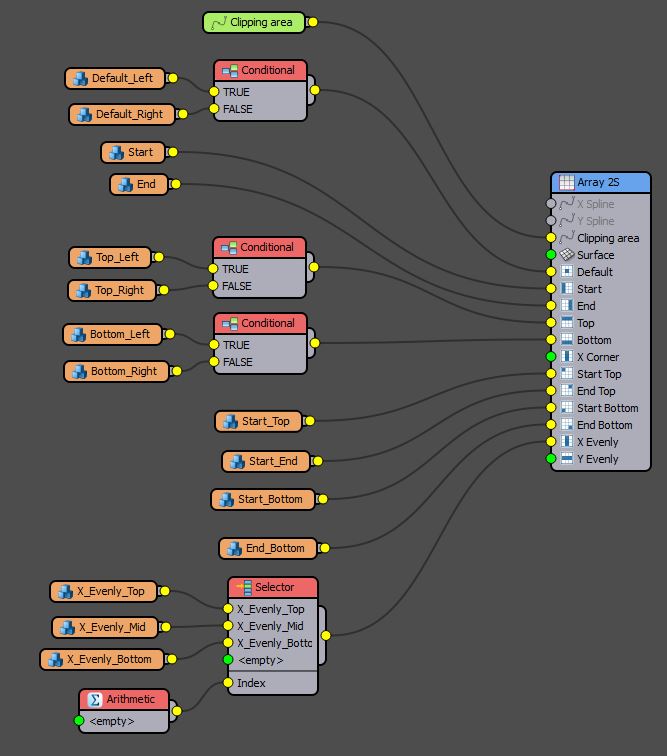The height and width of the screenshot is (756, 667).
Task: Click the Selector node header icon
Action: [243, 587]
